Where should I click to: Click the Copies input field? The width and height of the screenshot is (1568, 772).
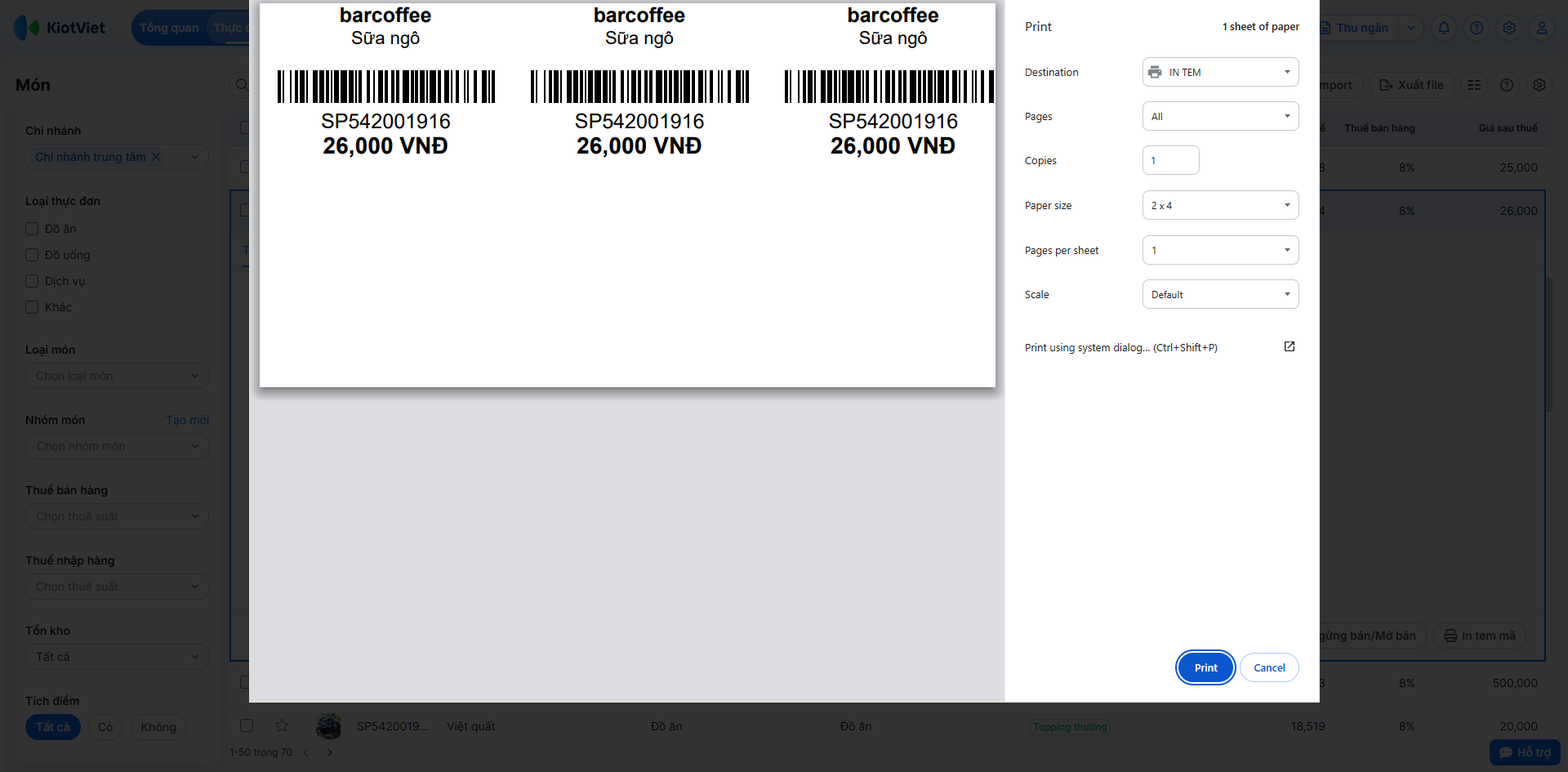point(1170,160)
